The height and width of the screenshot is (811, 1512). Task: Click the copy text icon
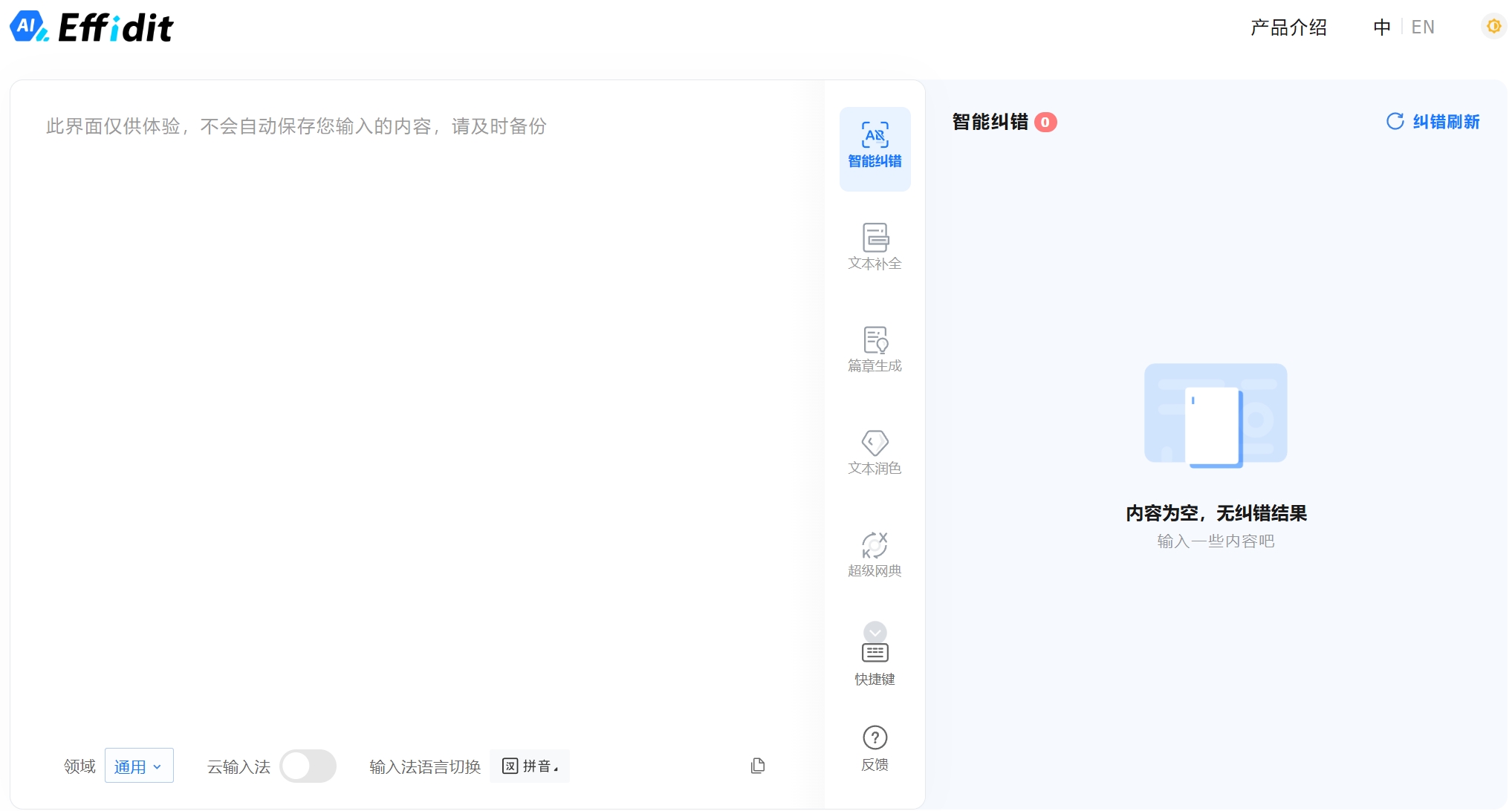coord(757,766)
